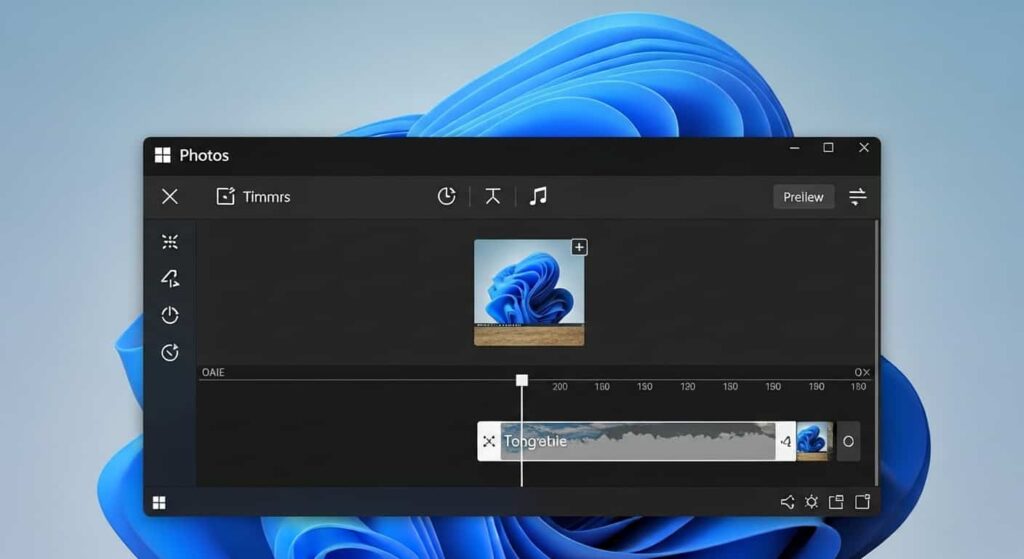Click the Photos app logo in title bar
The image size is (1024, 559).
click(x=163, y=155)
